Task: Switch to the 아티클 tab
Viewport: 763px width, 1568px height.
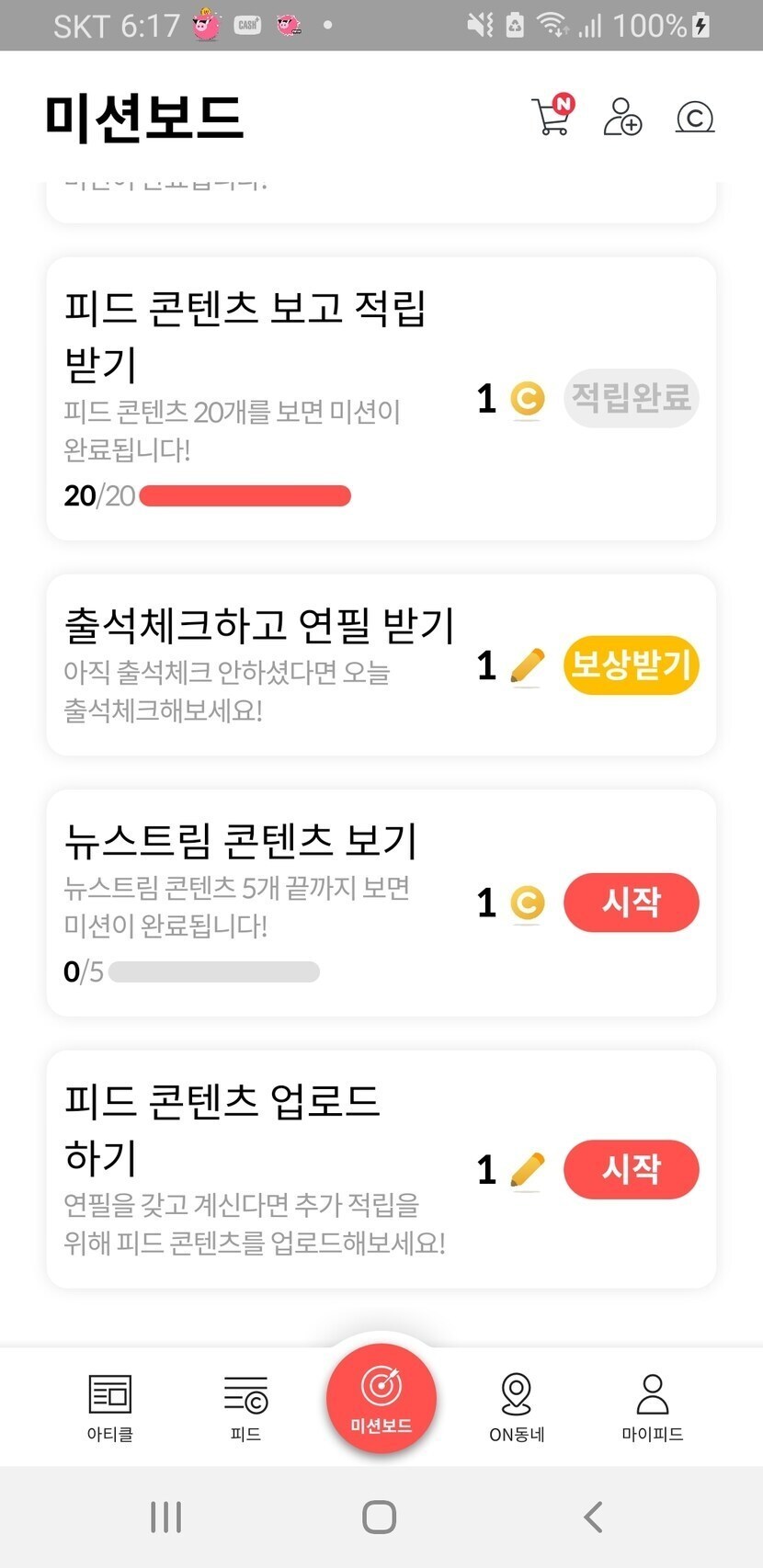Action: pyautogui.click(x=110, y=1406)
